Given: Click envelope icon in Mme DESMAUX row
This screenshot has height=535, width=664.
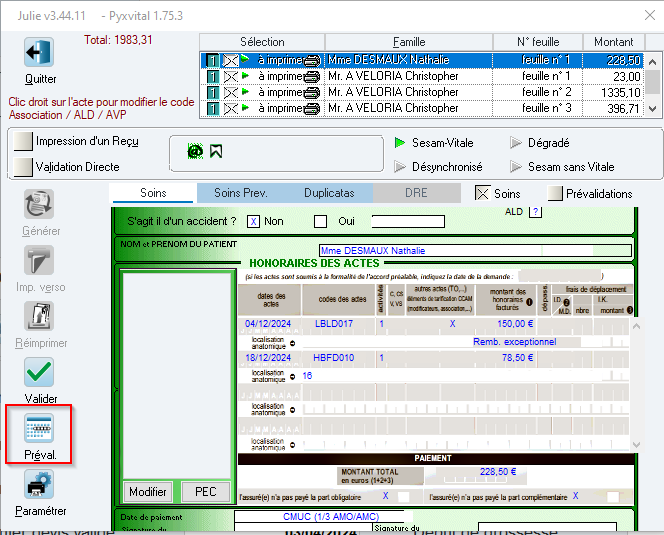Looking at the screenshot, I should pyautogui.click(x=231, y=61).
